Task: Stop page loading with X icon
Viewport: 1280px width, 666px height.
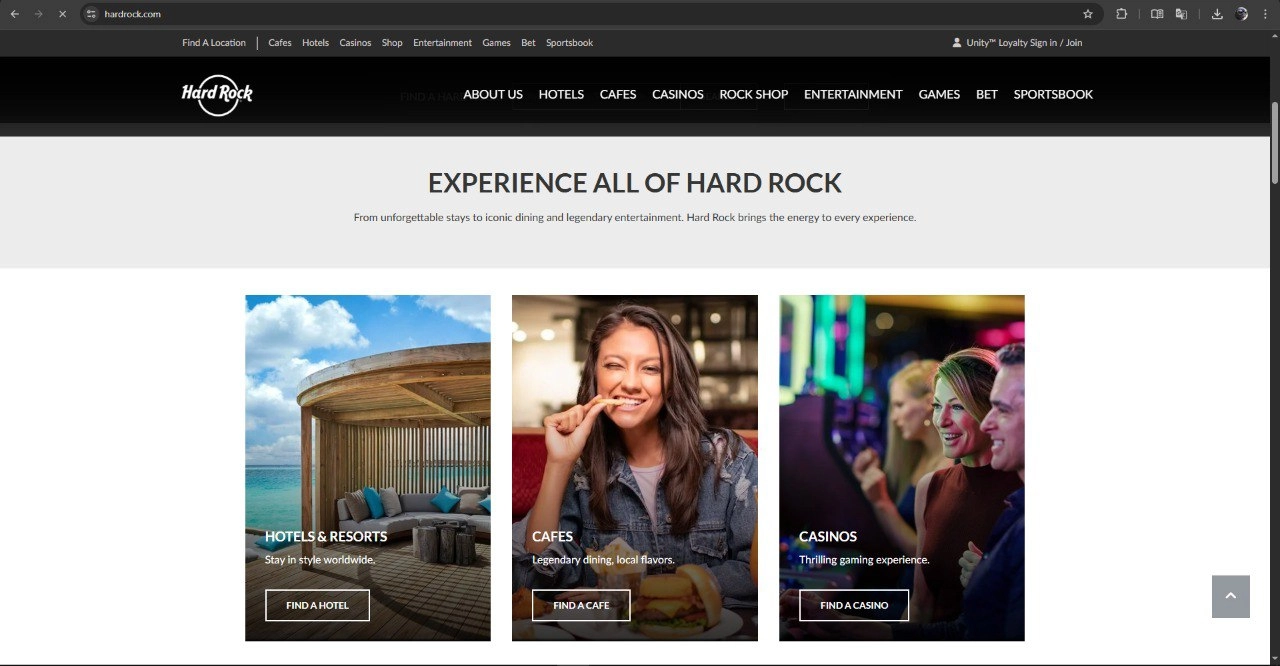Action: 62,14
